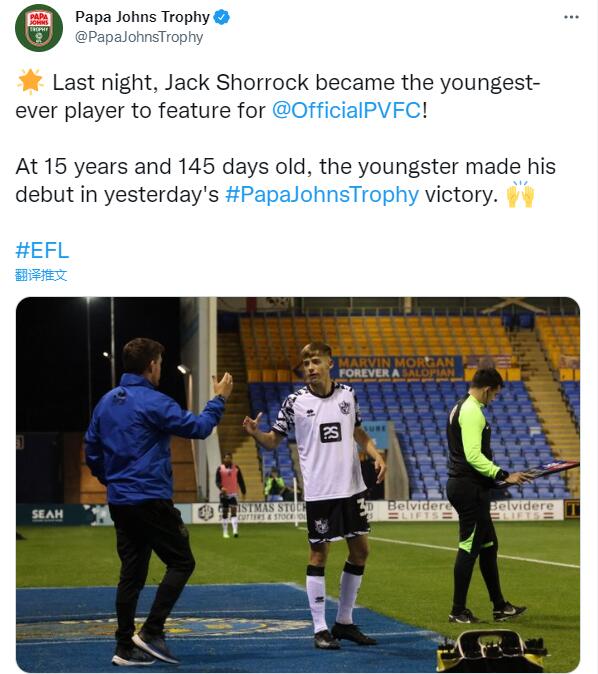
Task: Open the Papa Johns Trophy display name
Action: pyautogui.click(x=142, y=17)
